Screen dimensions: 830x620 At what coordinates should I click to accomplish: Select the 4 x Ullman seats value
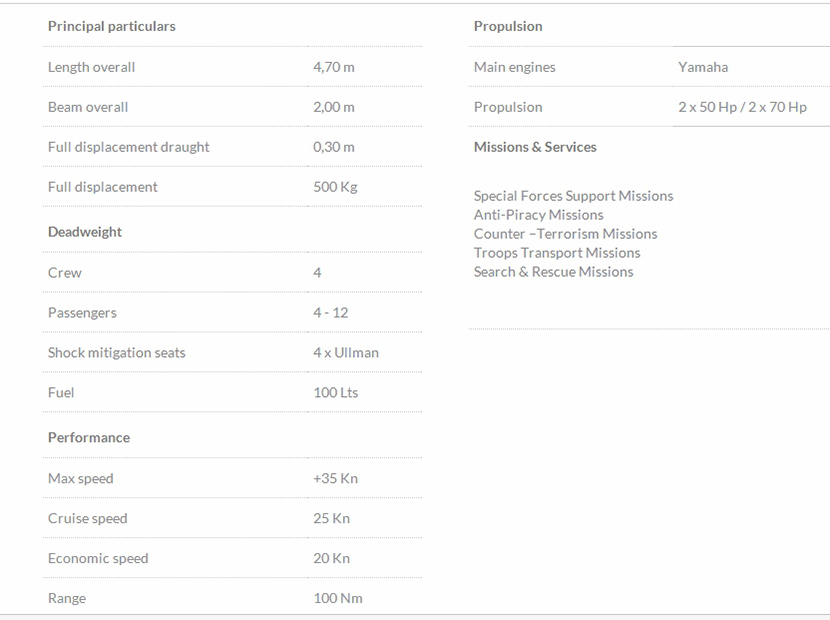coord(346,353)
